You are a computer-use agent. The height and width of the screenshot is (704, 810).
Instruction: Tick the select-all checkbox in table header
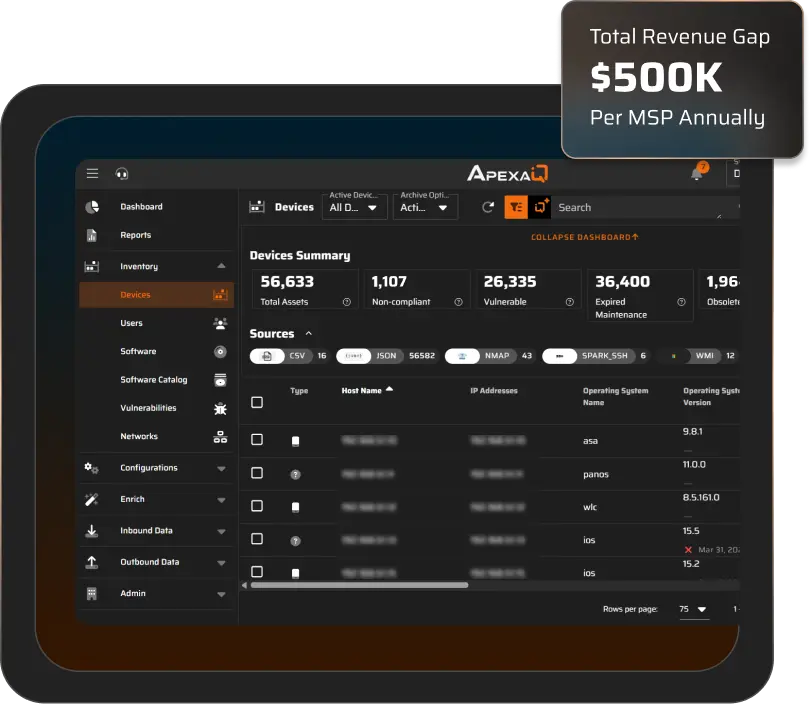[x=257, y=402]
